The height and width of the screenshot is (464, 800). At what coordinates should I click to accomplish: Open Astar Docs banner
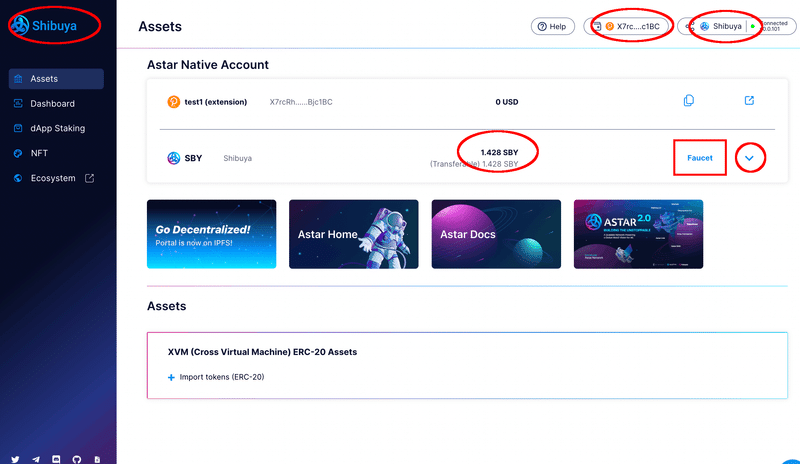pos(496,234)
